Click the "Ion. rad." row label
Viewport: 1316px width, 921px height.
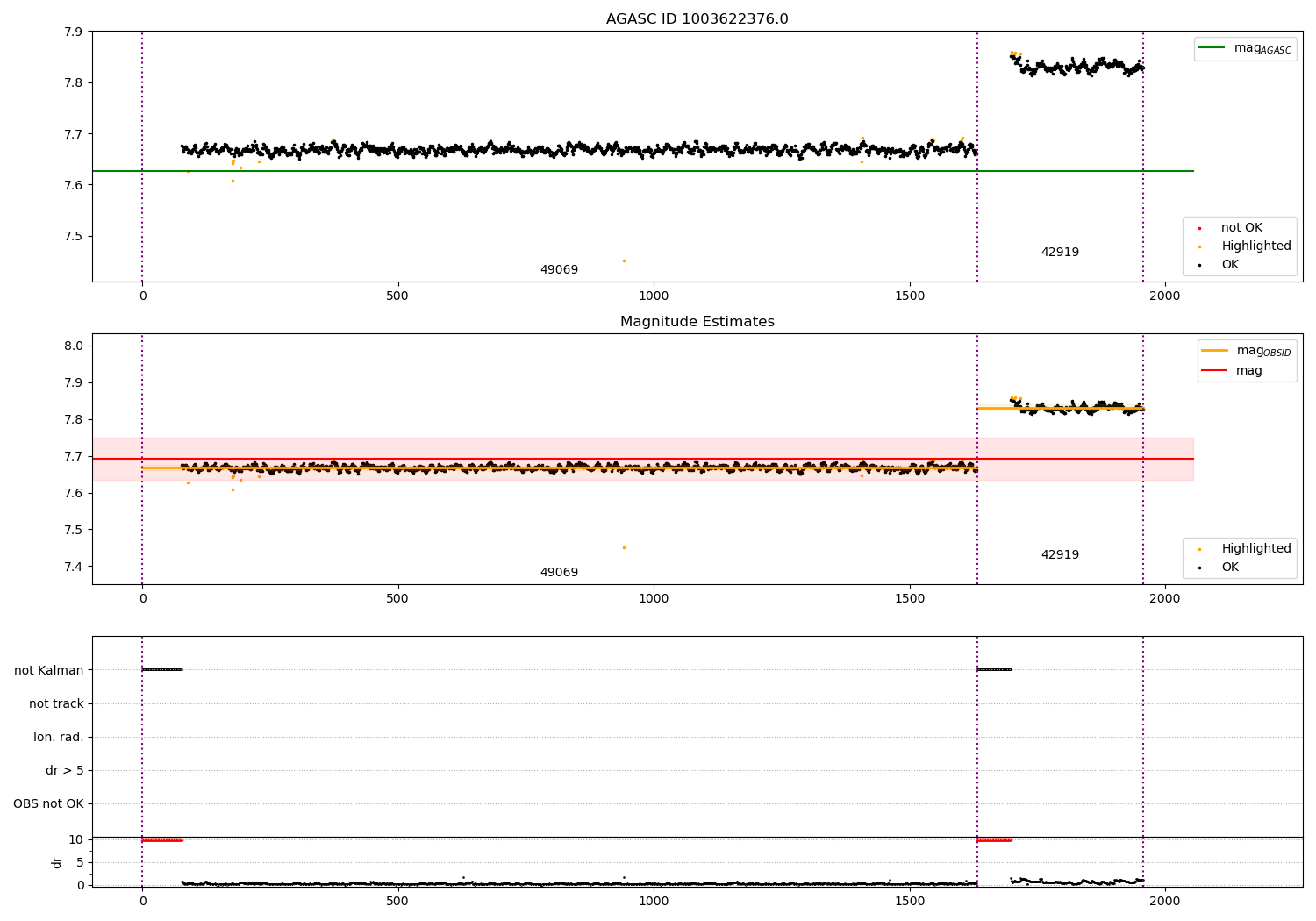click(x=59, y=737)
